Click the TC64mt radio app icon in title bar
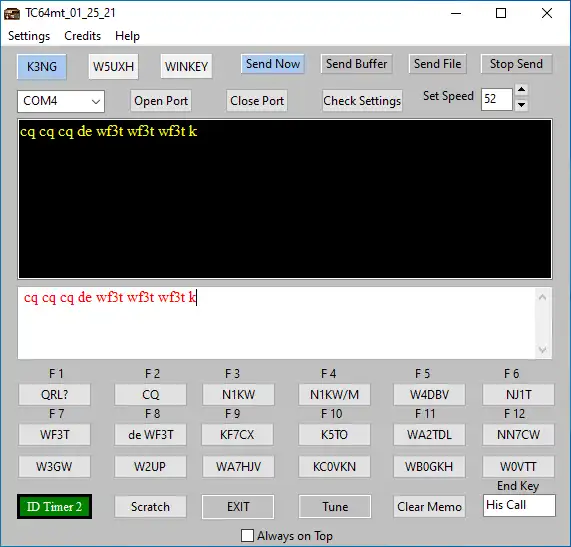The height and width of the screenshot is (547, 571). click(x=12, y=13)
